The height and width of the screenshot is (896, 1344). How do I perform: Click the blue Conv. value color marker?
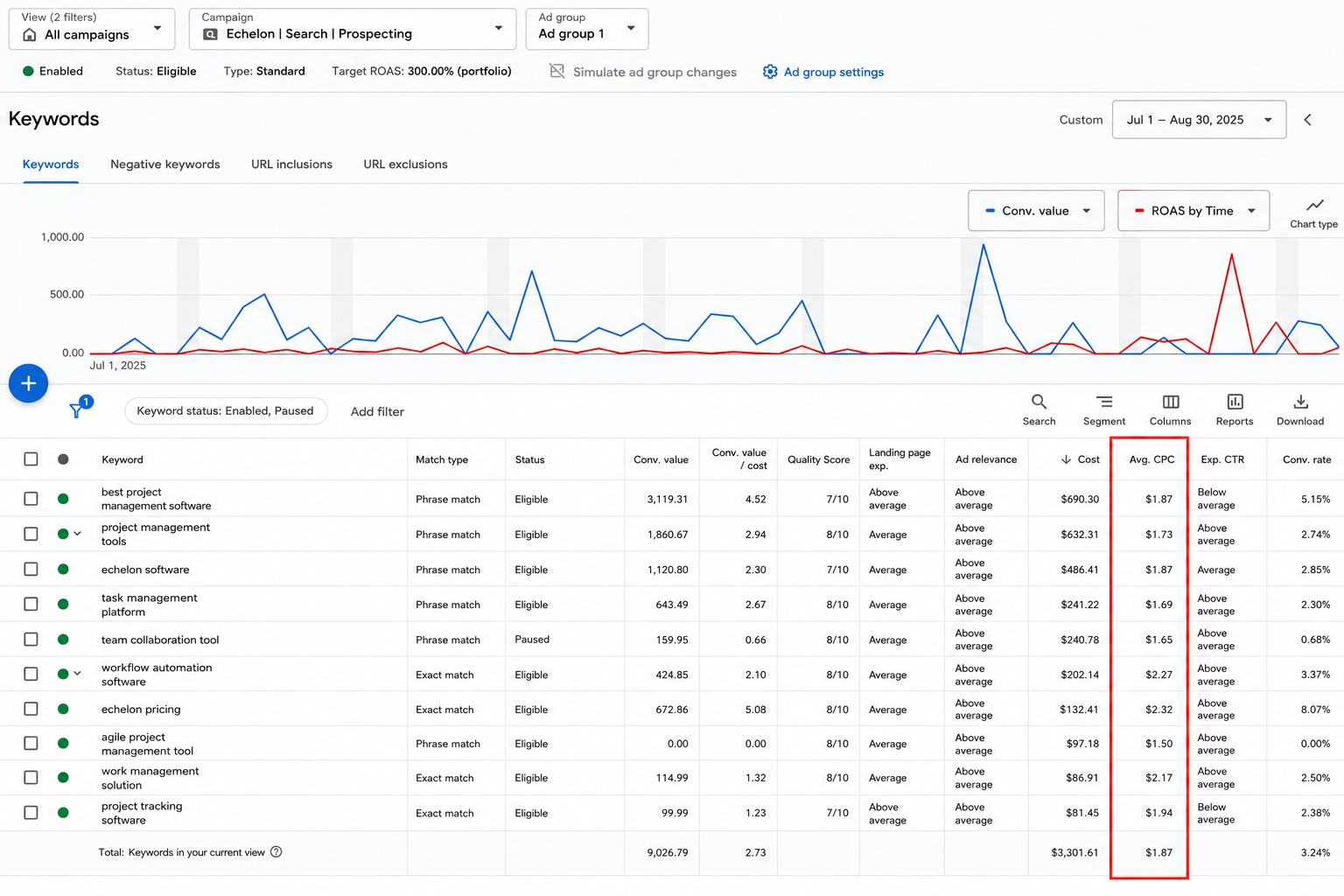coord(990,211)
